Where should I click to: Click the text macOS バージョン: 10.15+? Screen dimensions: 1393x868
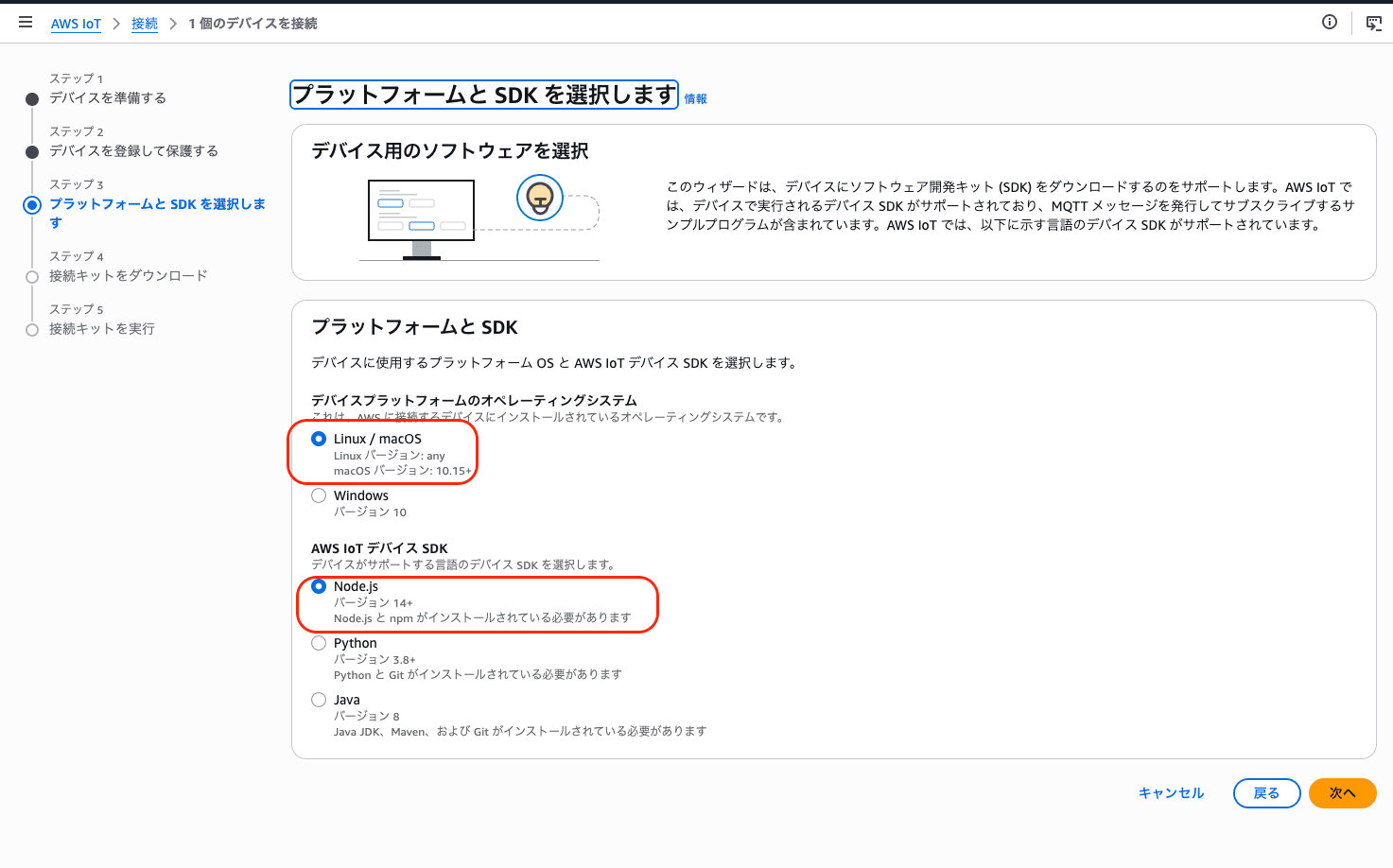pyautogui.click(x=402, y=471)
